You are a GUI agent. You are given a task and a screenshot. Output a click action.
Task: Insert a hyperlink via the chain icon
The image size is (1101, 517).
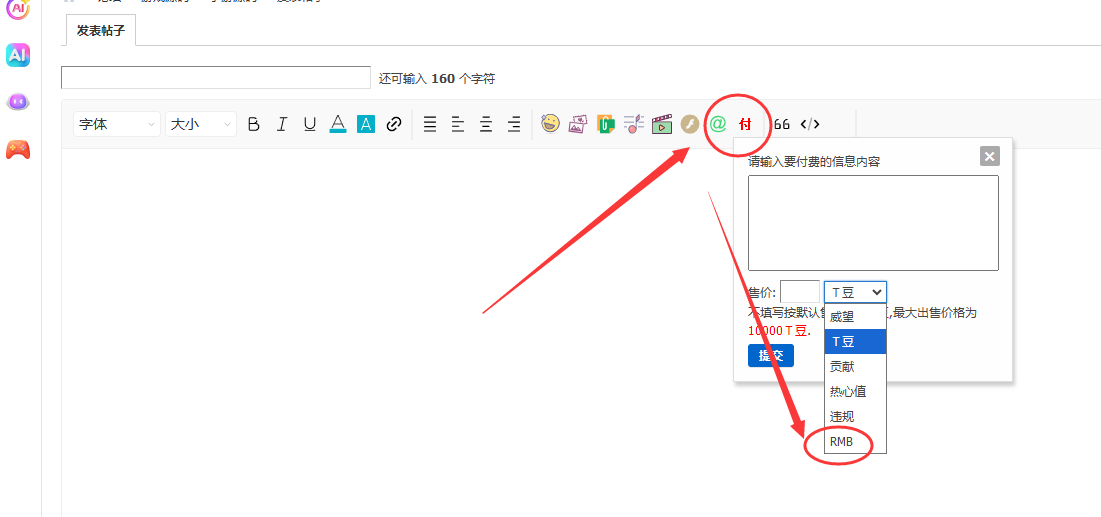394,124
